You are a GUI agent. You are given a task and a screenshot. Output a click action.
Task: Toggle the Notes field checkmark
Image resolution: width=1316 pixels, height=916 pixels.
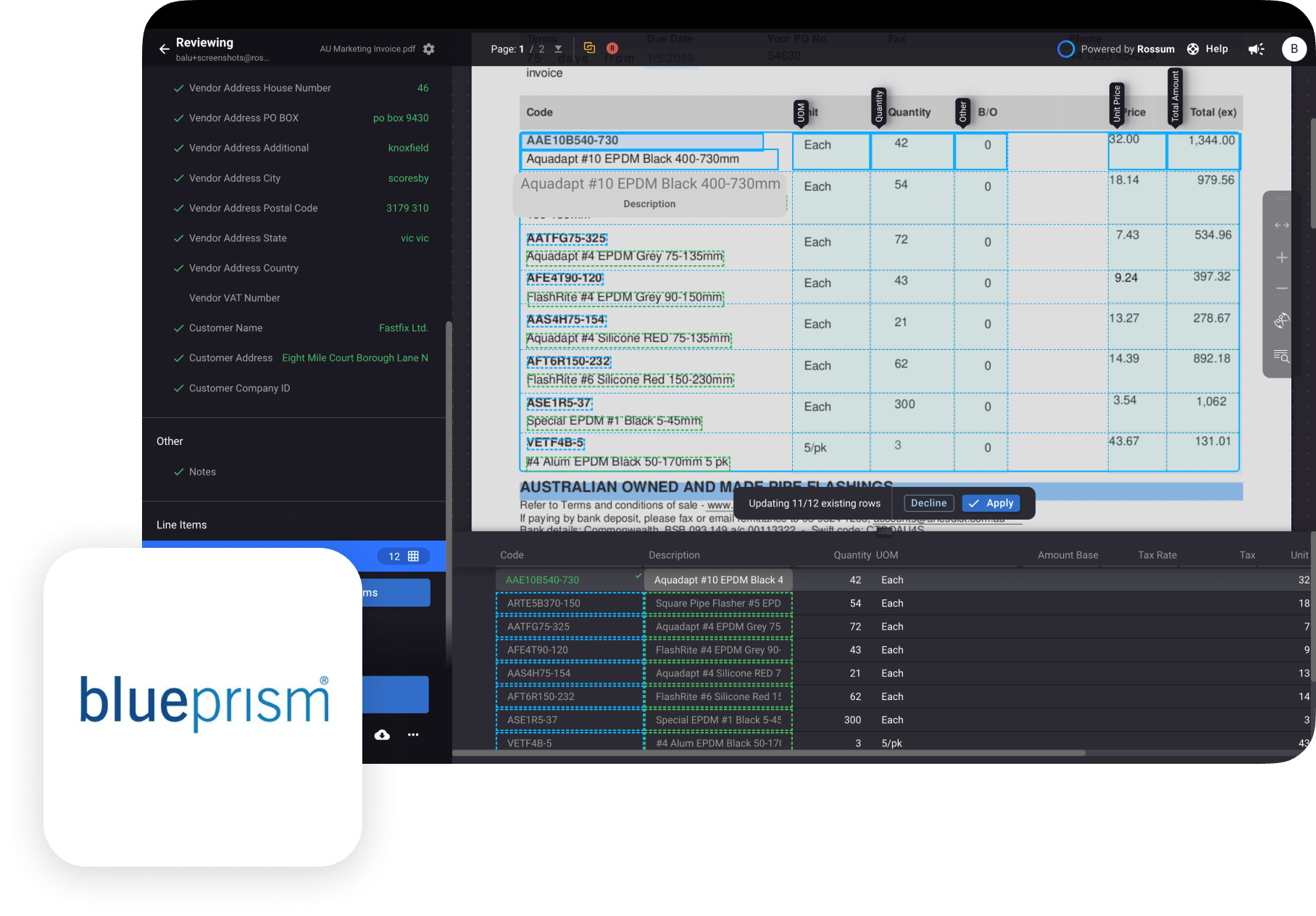[x=178, y=472]
